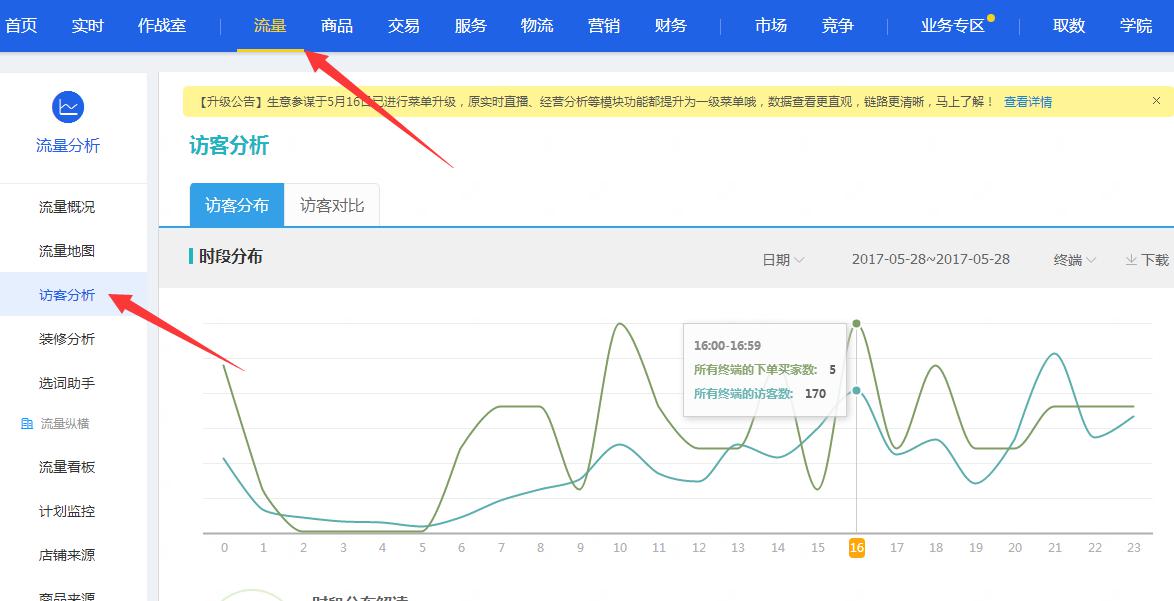Select the 访客分布 tab
The height and width of the screenshot is (601, 1174).
(x=237, y=205)
